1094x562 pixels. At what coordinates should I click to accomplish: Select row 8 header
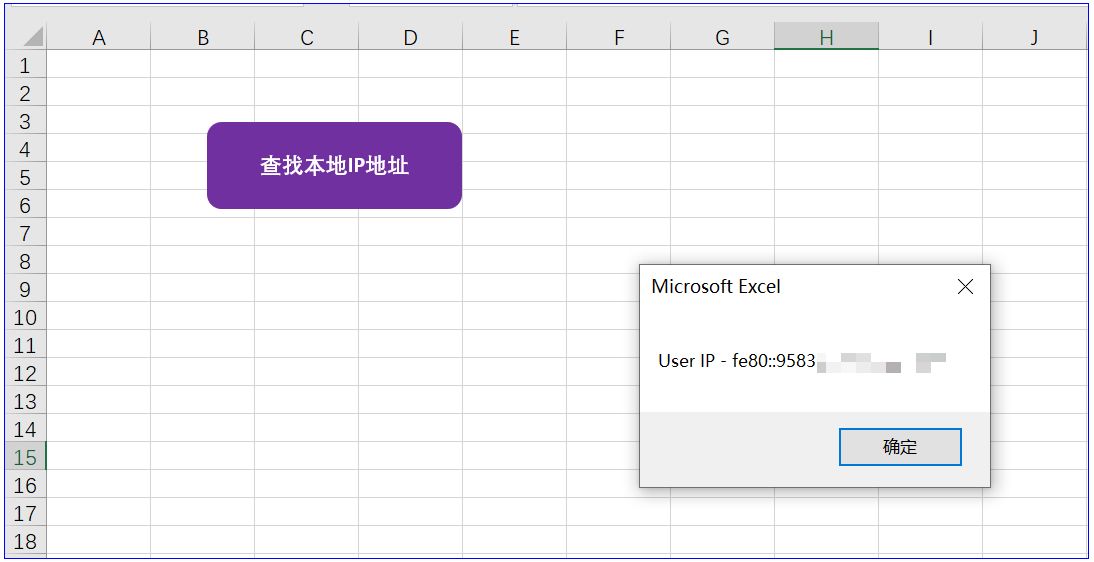point(26,260)
